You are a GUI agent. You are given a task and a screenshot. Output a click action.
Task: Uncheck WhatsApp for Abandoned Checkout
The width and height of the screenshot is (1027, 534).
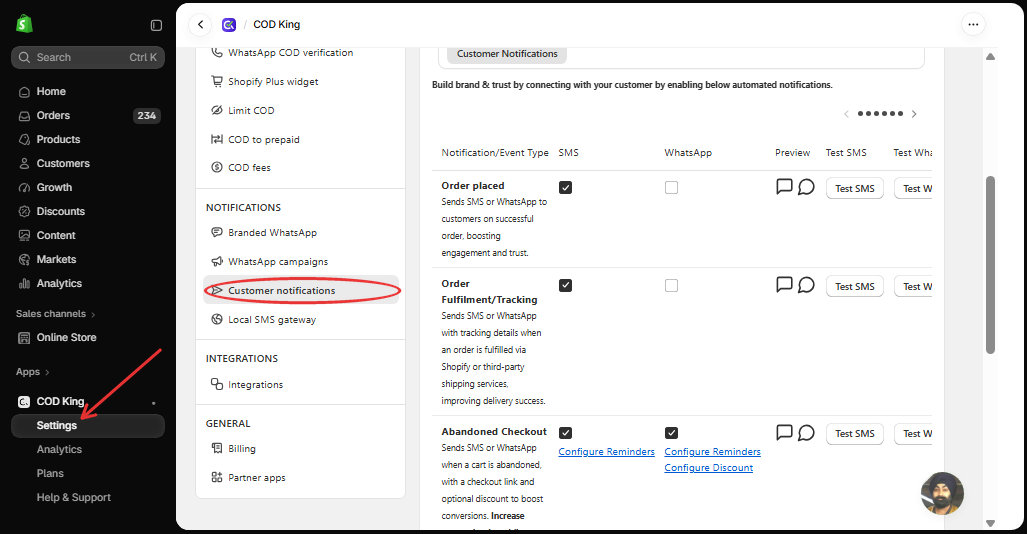point(671,433)
